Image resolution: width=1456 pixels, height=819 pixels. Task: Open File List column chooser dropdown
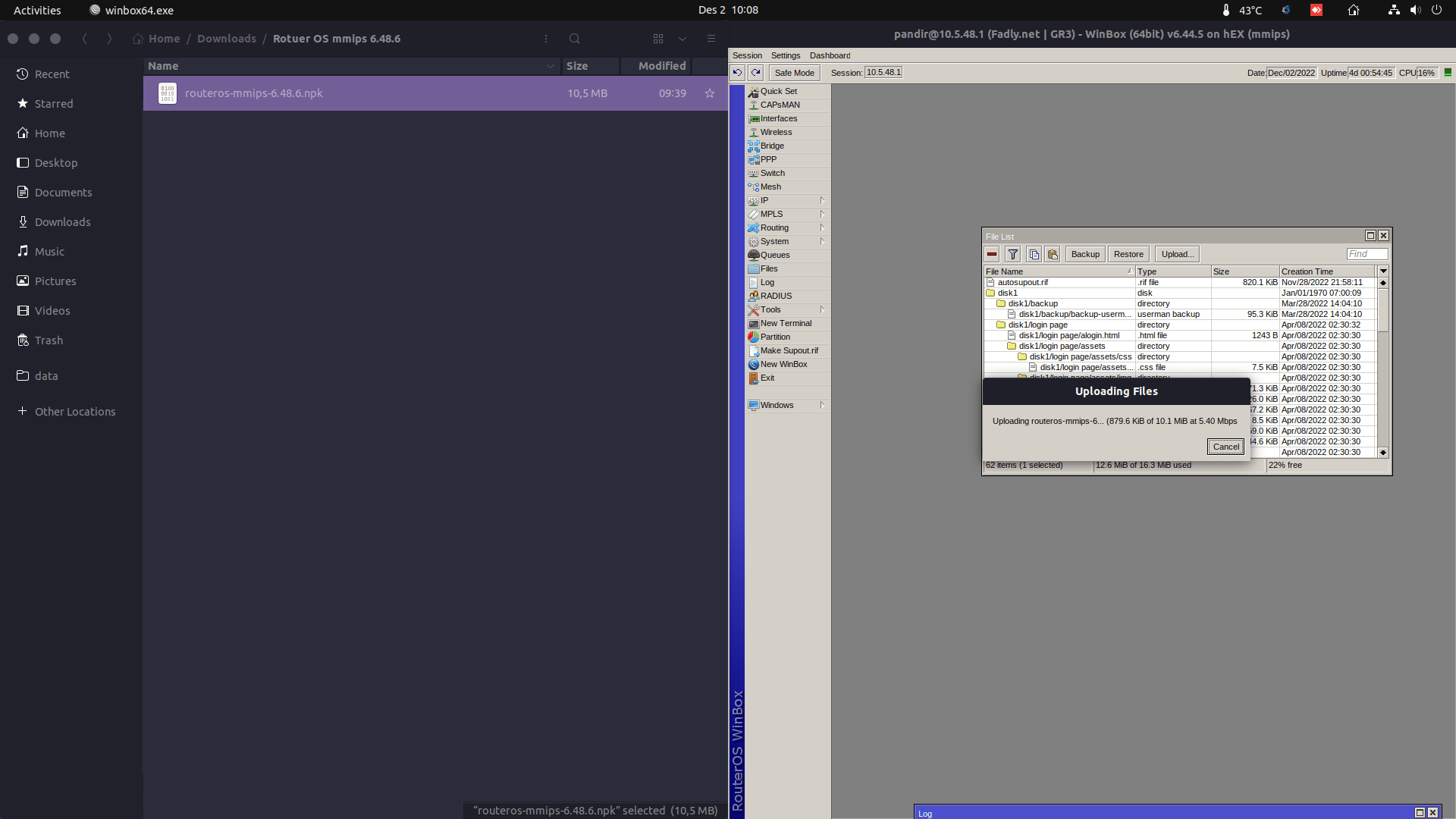click(x=1383, y=271)
